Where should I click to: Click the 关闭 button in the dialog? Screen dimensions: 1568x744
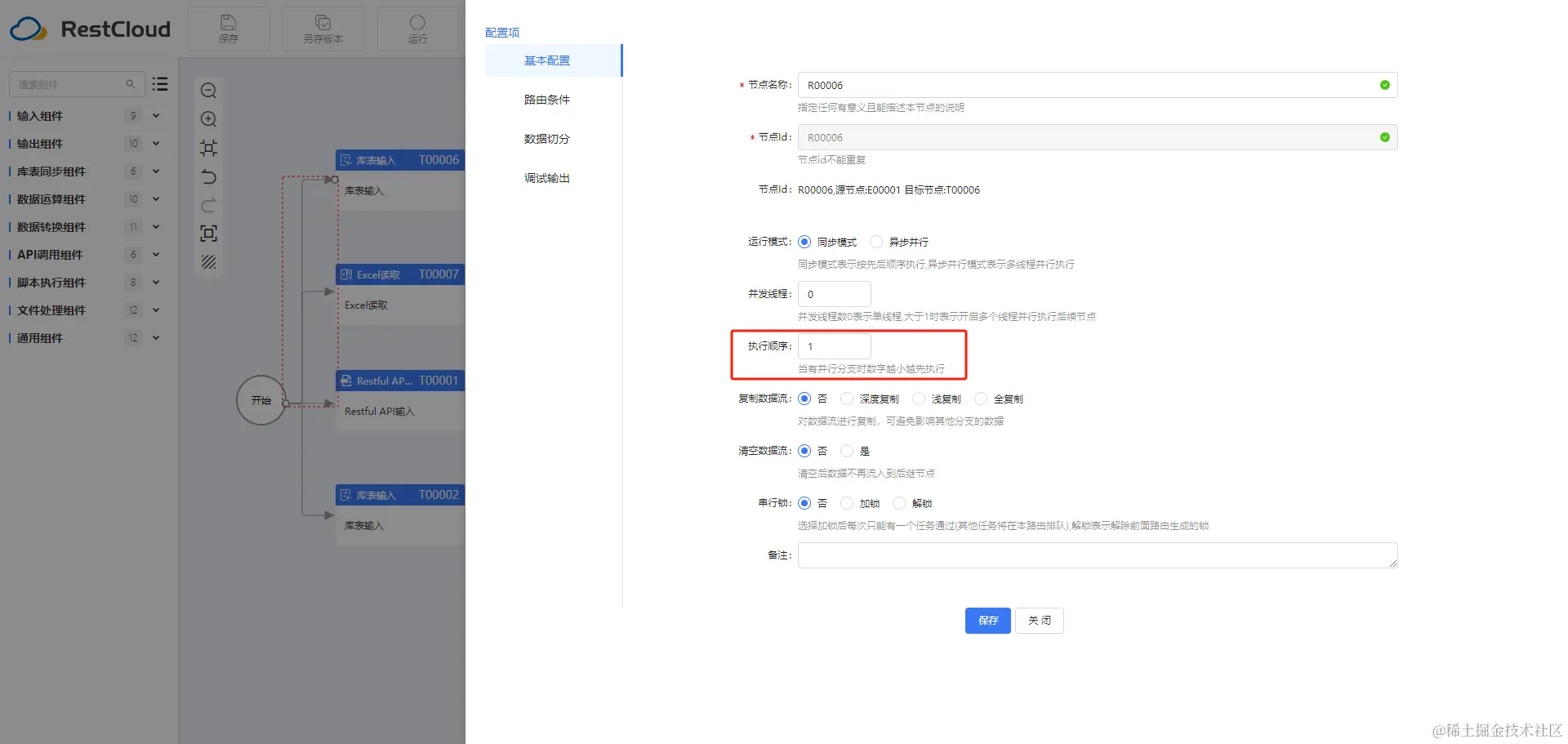click(x=1040, y=621)
